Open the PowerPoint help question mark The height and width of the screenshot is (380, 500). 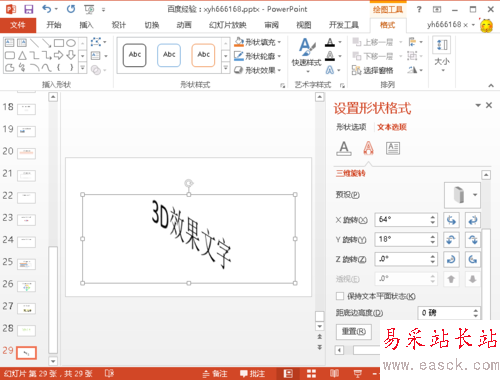pyautogui.click(x=419, y=9)
